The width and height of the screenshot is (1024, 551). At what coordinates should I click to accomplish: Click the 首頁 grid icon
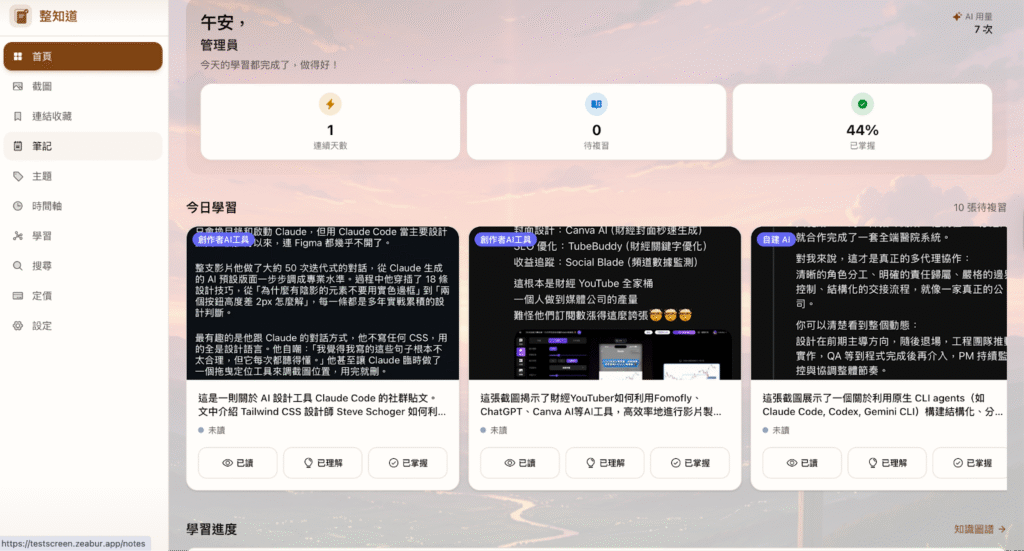(x=18, y=56)
